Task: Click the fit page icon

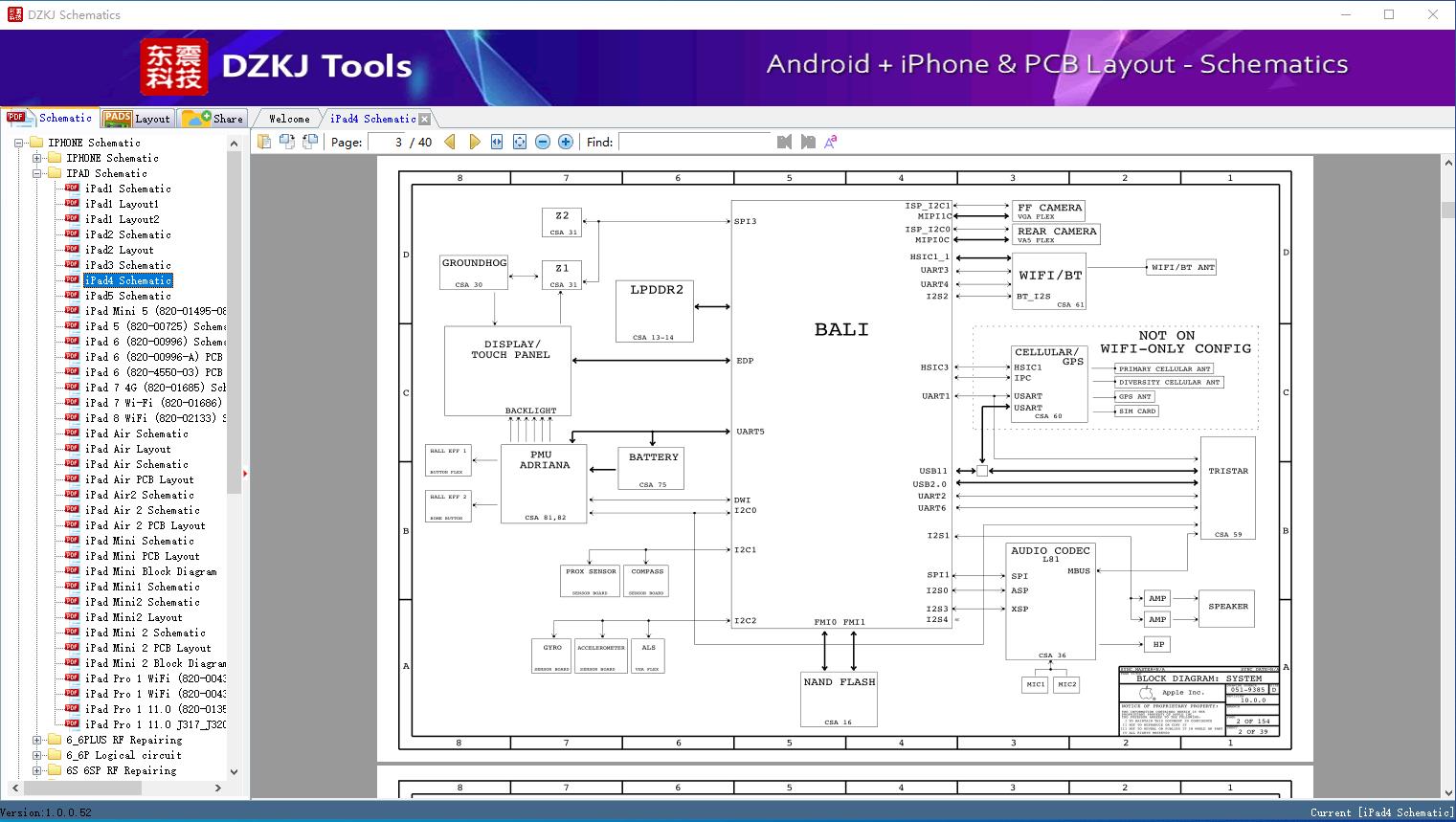Action: [x=520, y=142]
